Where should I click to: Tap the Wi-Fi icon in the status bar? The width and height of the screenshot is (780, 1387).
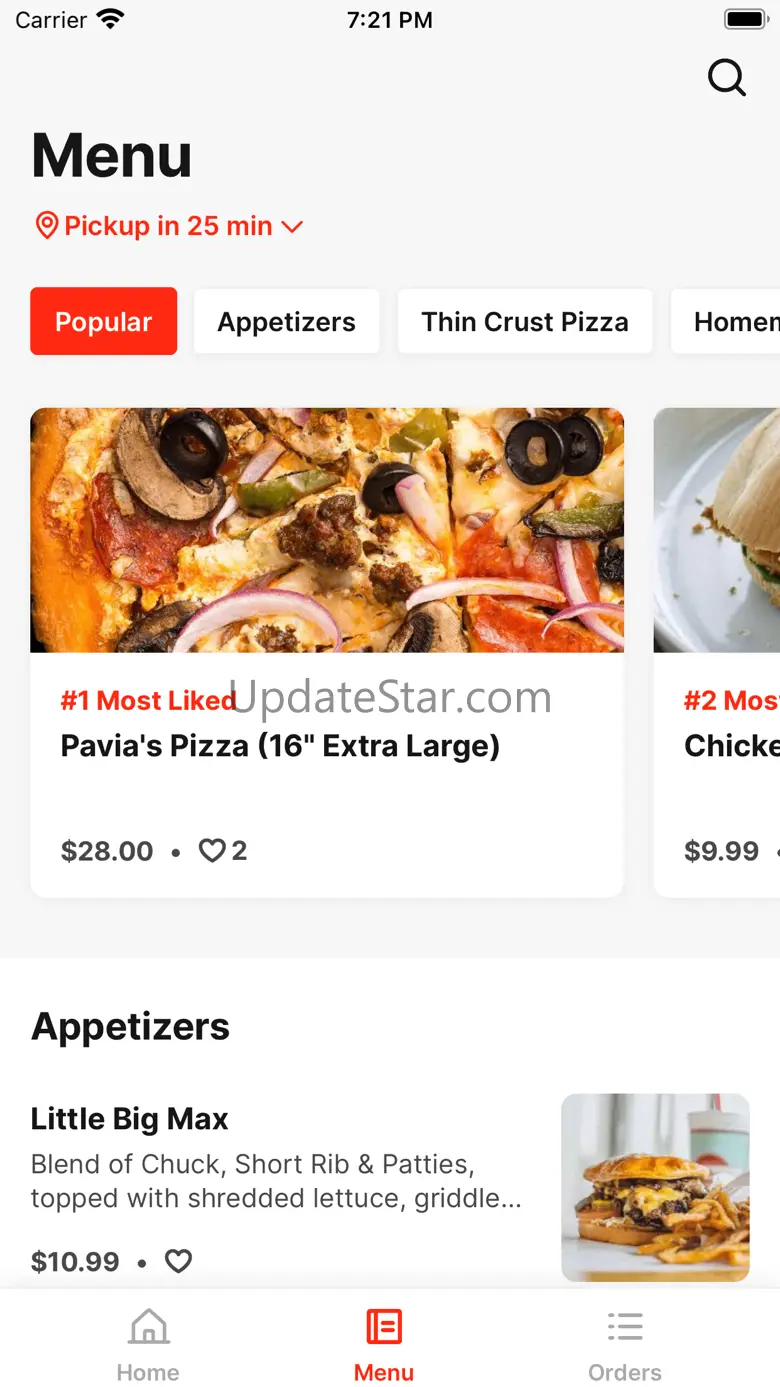[110, 19]
